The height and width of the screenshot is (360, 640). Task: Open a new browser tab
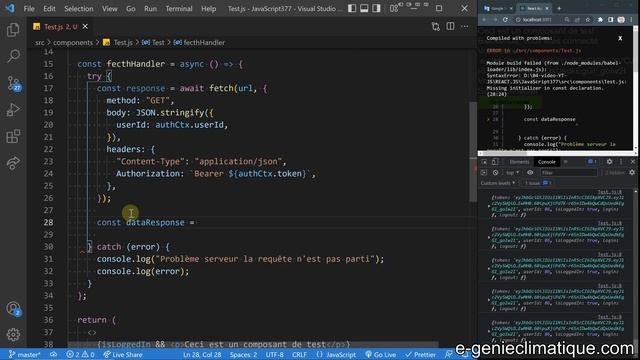[x=559, y=8]
